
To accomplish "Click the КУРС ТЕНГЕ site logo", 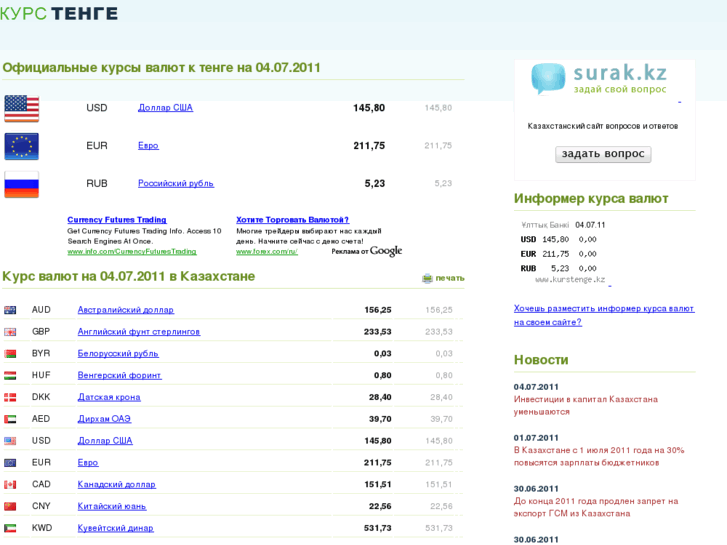I will coord(58,13).
